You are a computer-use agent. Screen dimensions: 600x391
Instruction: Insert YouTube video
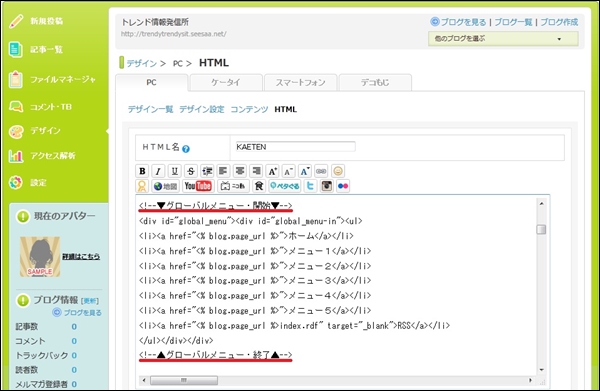[x=198, y=186]
